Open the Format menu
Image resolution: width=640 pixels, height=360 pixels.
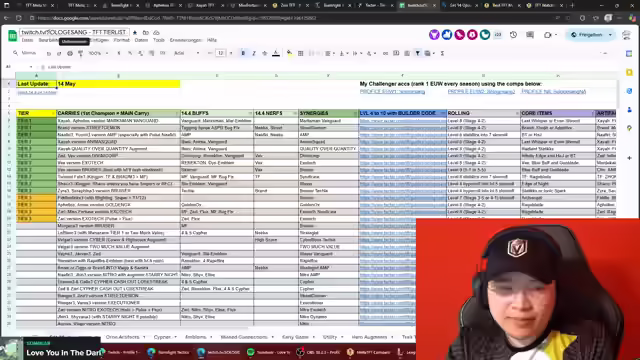pyautogui.click(x=121, y=40)
